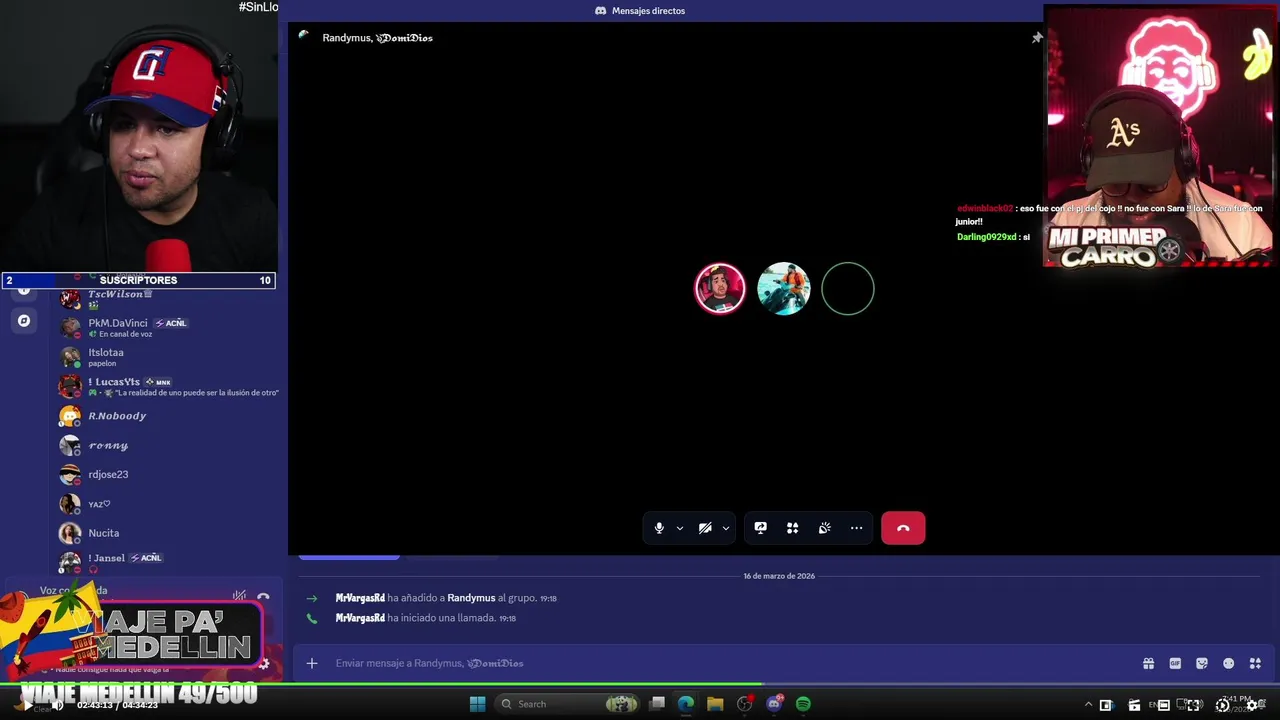
Task: Share your screen in the call
Action: 761,528
